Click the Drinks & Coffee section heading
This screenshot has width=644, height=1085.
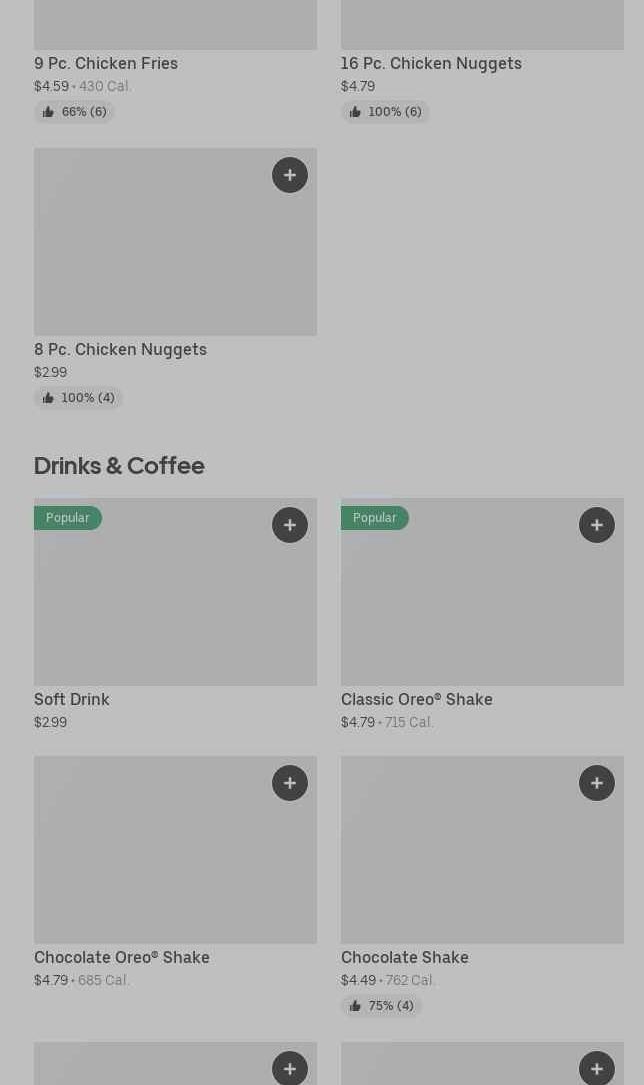pos(119,465)
